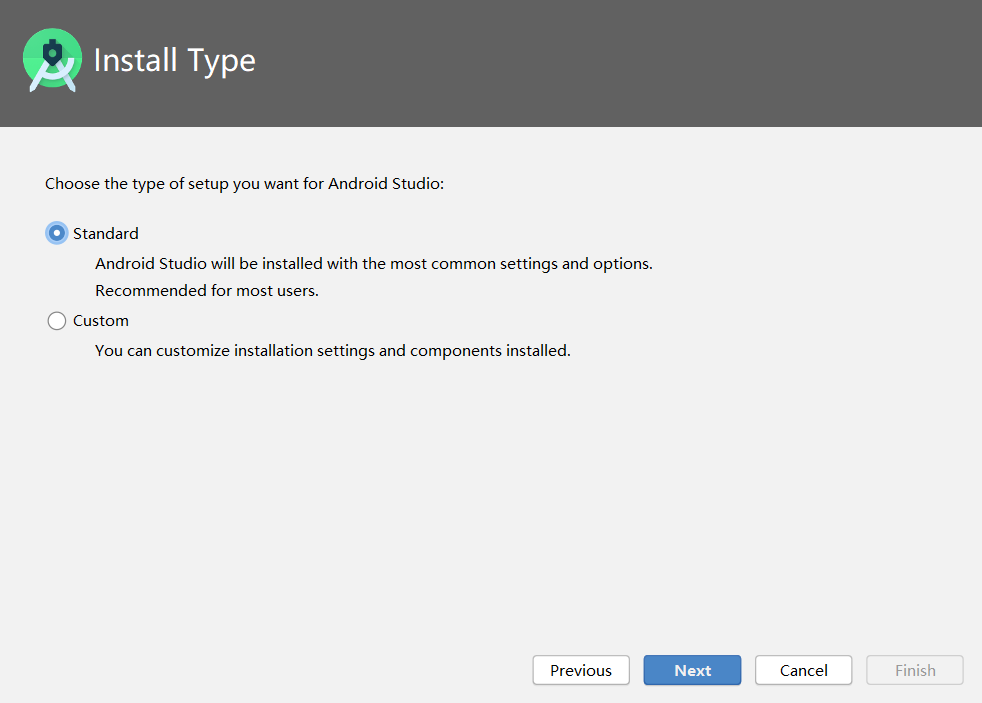Proceed with the Next button
Viewport: 982px width, 703px height.
coord(693,670)
